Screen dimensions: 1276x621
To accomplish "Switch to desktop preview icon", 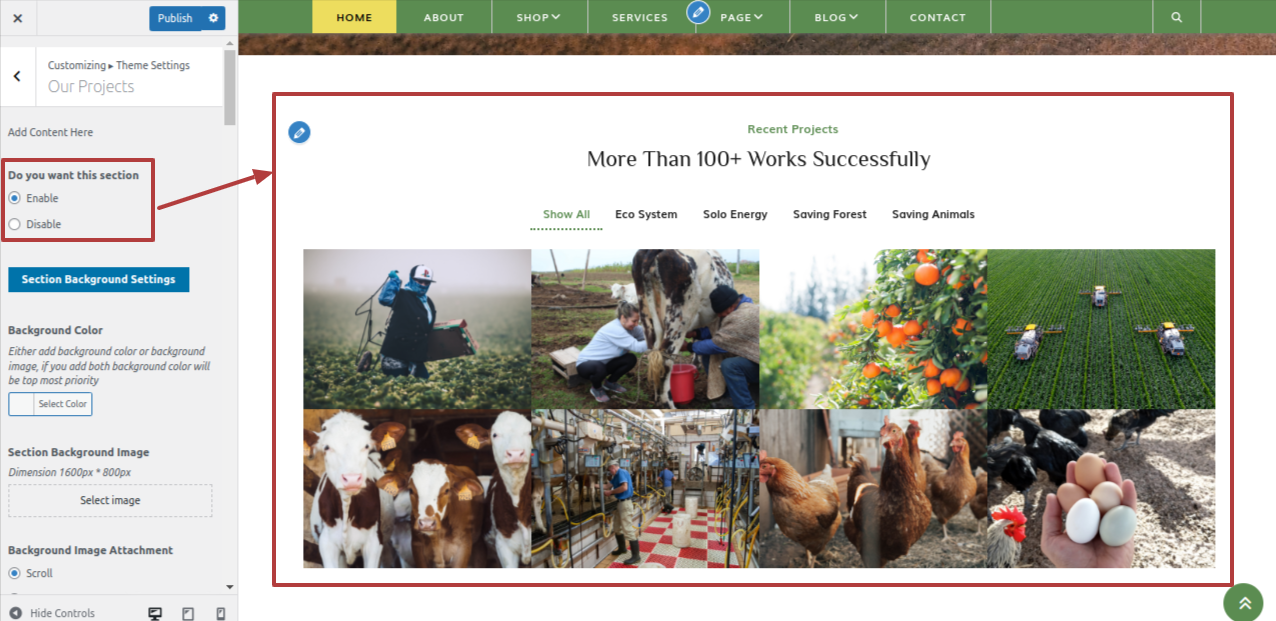I will pos(155,613).
